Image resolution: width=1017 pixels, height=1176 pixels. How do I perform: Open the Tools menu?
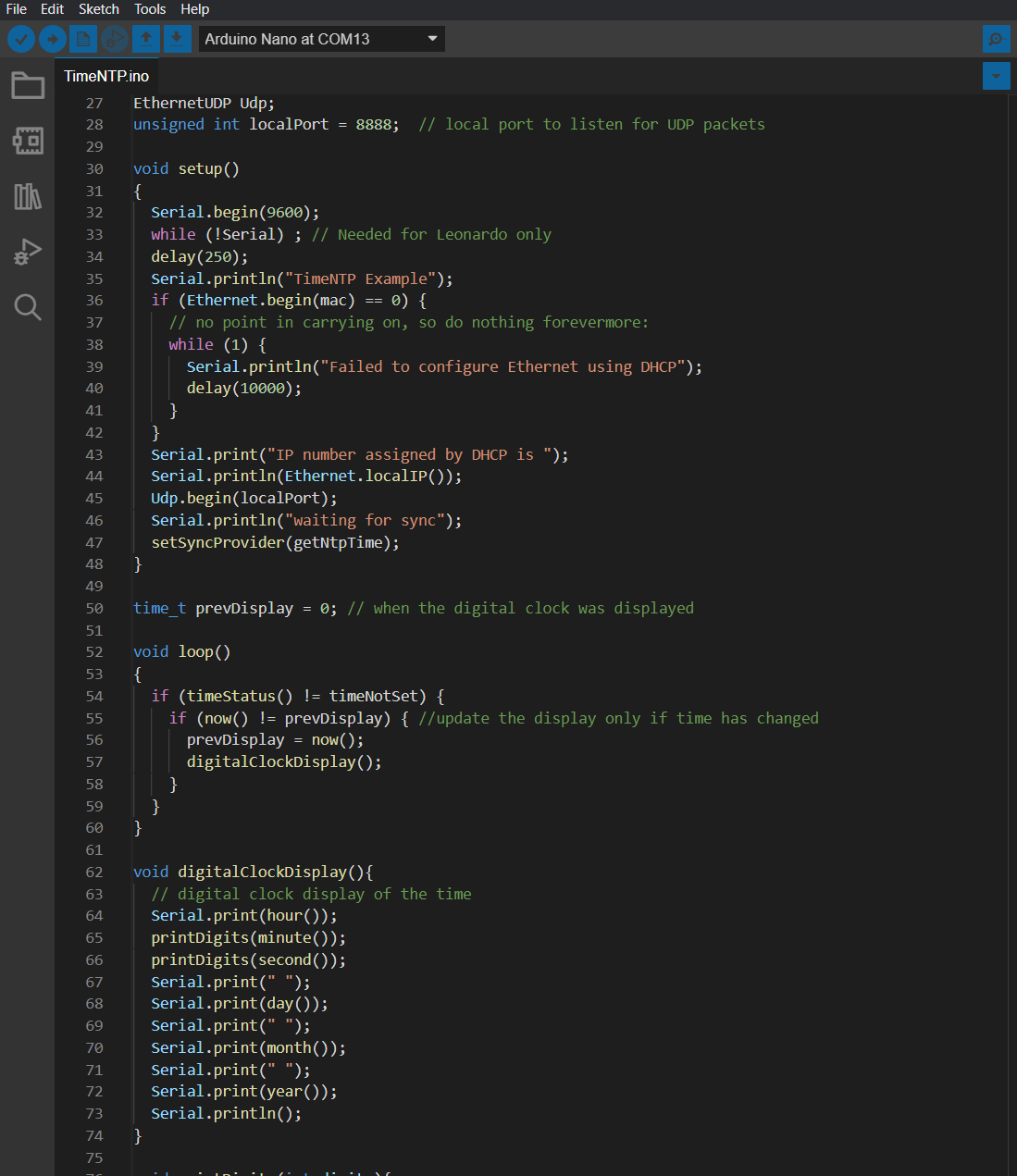[150, 9]
